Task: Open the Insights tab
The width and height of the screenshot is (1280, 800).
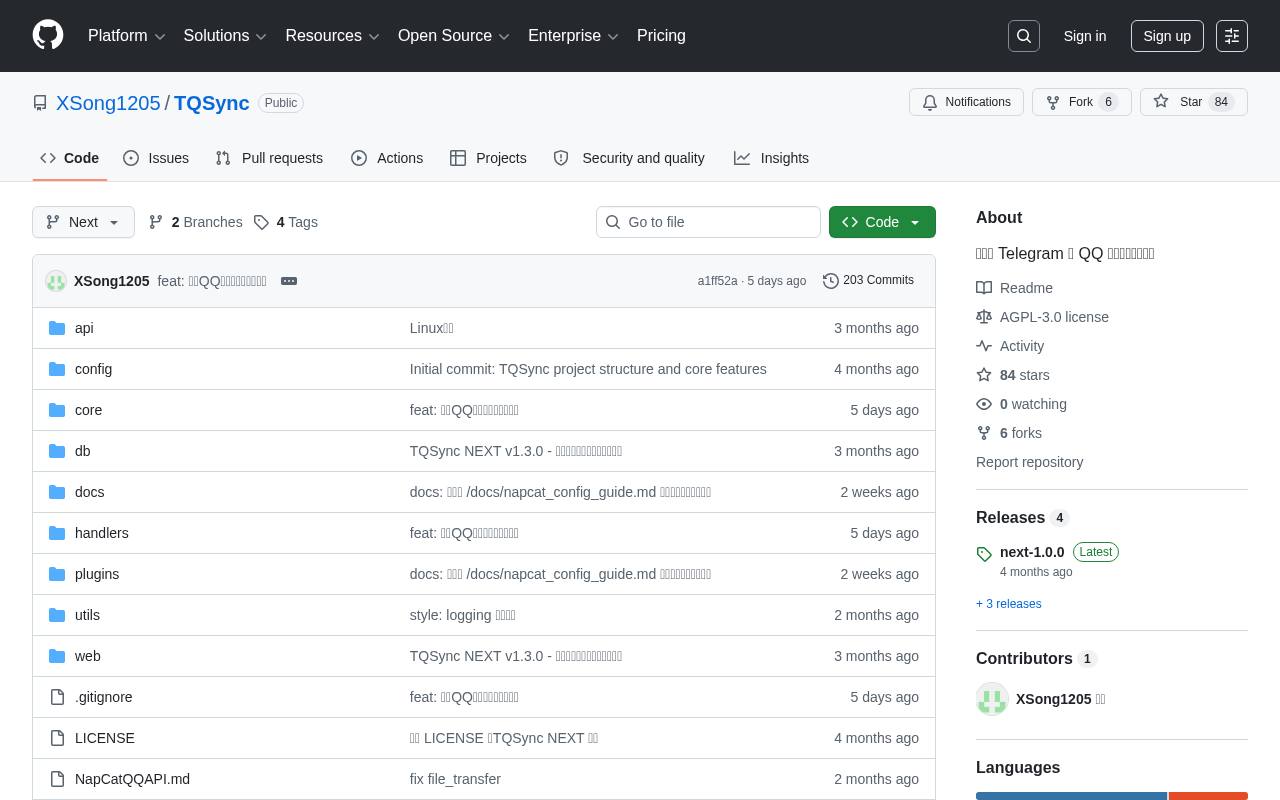Action: [x=771, y=158]
